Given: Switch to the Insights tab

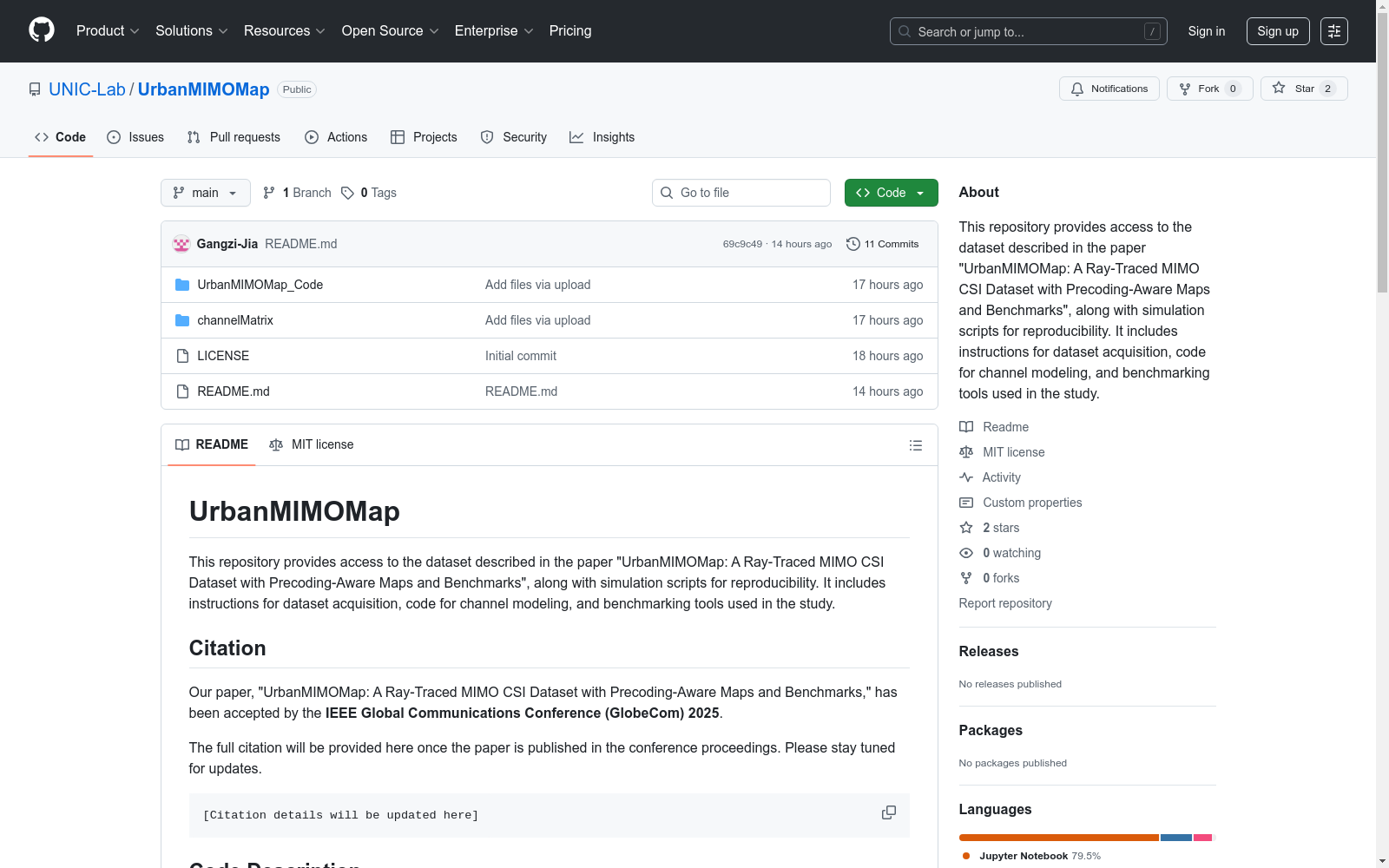Looking at the screenshot, I should tap(602, 137).
